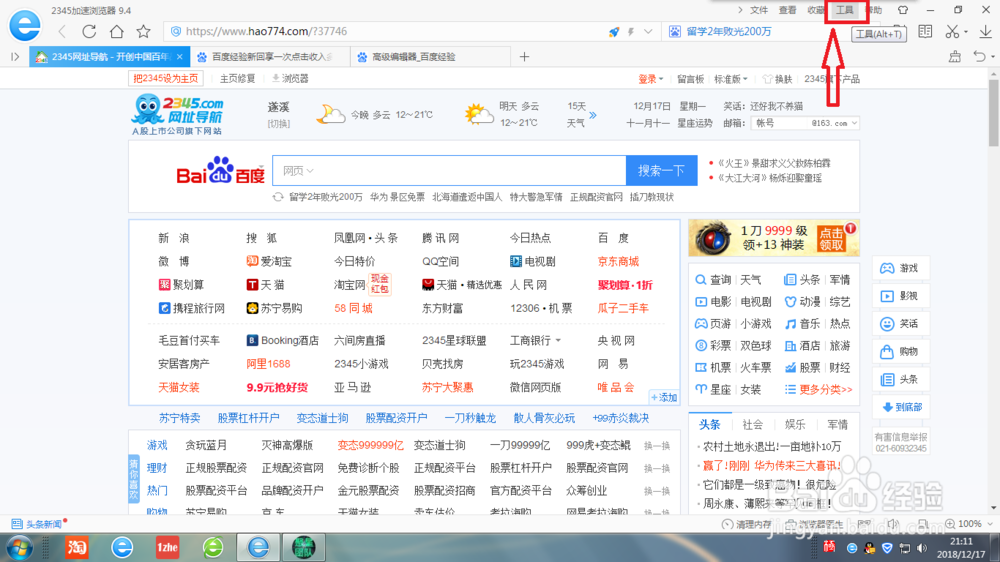The height and width of the screenshot is (562, 1000).
Task: Click the refresh hot-words icon below search box
Action: pyautogui.click(x=277, y=197)
